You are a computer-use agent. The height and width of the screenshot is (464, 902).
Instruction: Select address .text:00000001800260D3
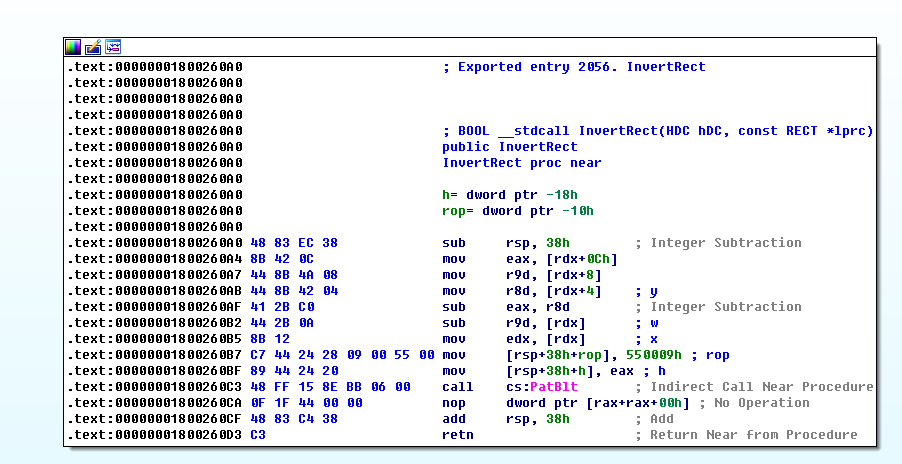(x=155, y=435)
